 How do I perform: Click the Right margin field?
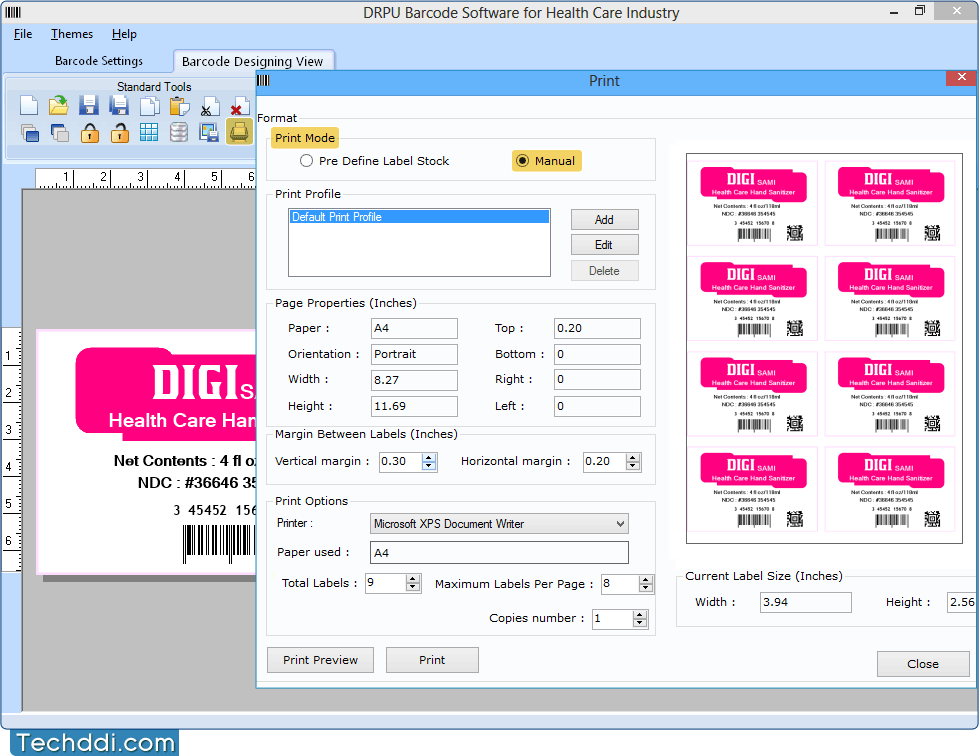click(597, 380)
